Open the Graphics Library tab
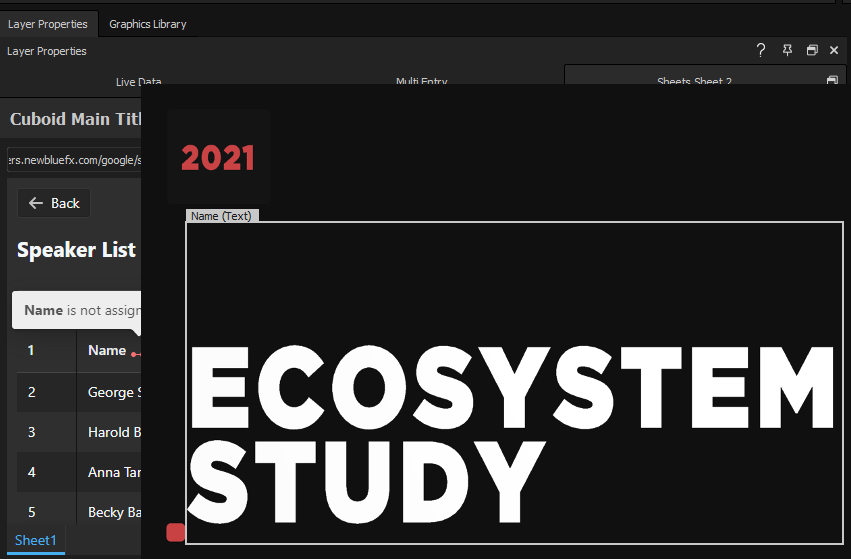The height and width of the screenshot is (559, 851). point(147,24)
